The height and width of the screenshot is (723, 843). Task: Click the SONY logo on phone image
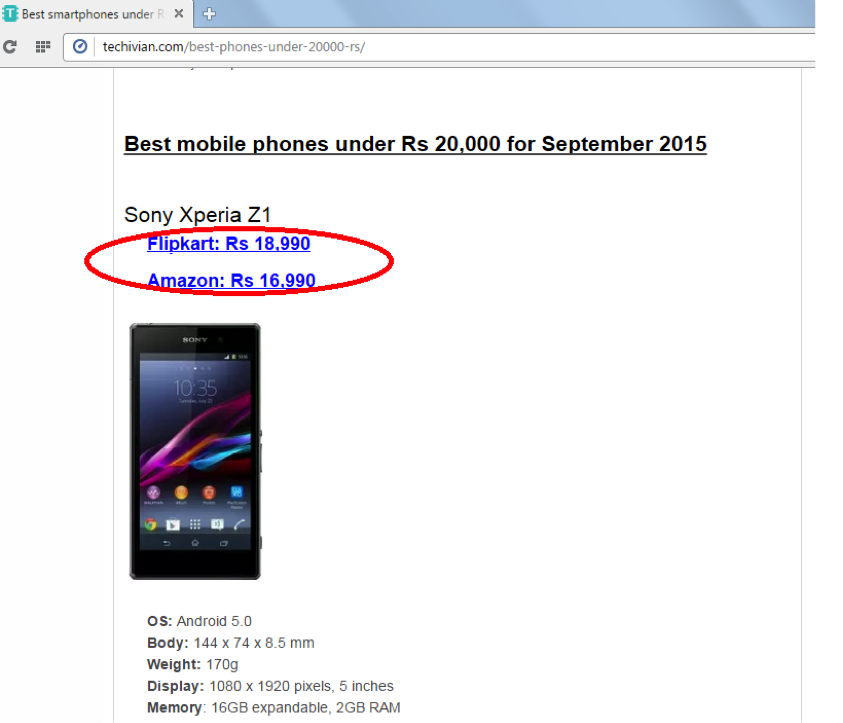pyautogui.click(x=195, y=340)
